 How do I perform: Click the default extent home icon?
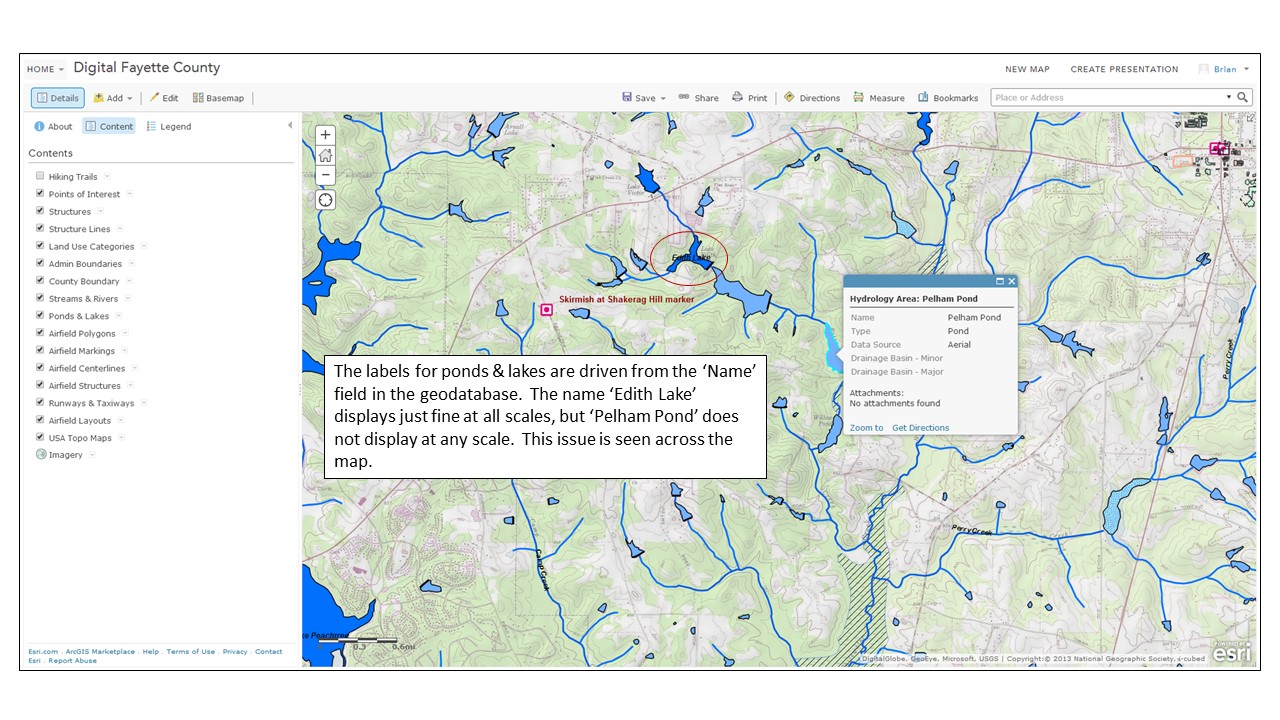click(x=325, y=155)
